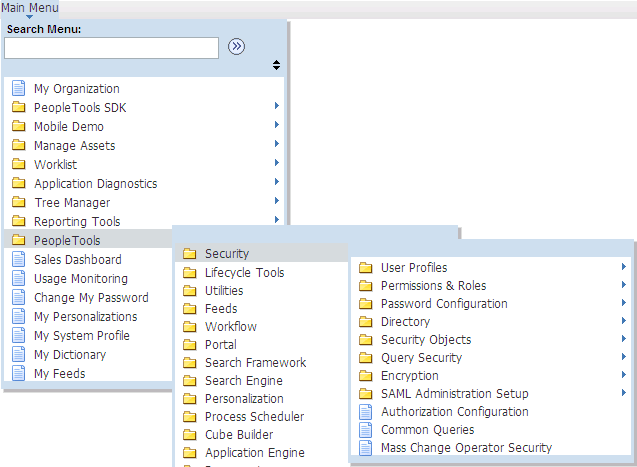The height and width of the screenshot is (467, 637).
Task: Expand the Password Configuration submenu arrow
Action: click(624, 303)
